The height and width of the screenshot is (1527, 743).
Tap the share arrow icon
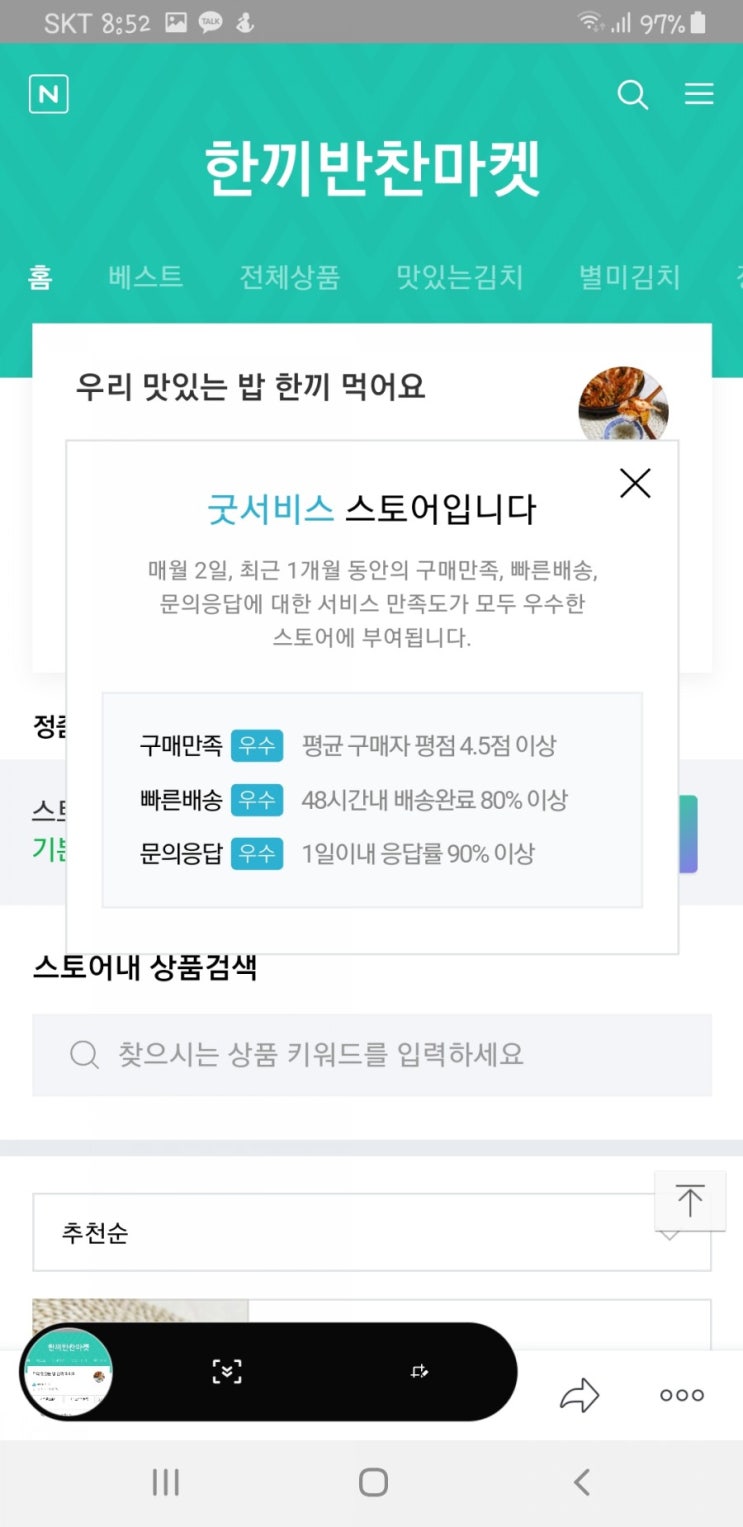[579, 1395]
